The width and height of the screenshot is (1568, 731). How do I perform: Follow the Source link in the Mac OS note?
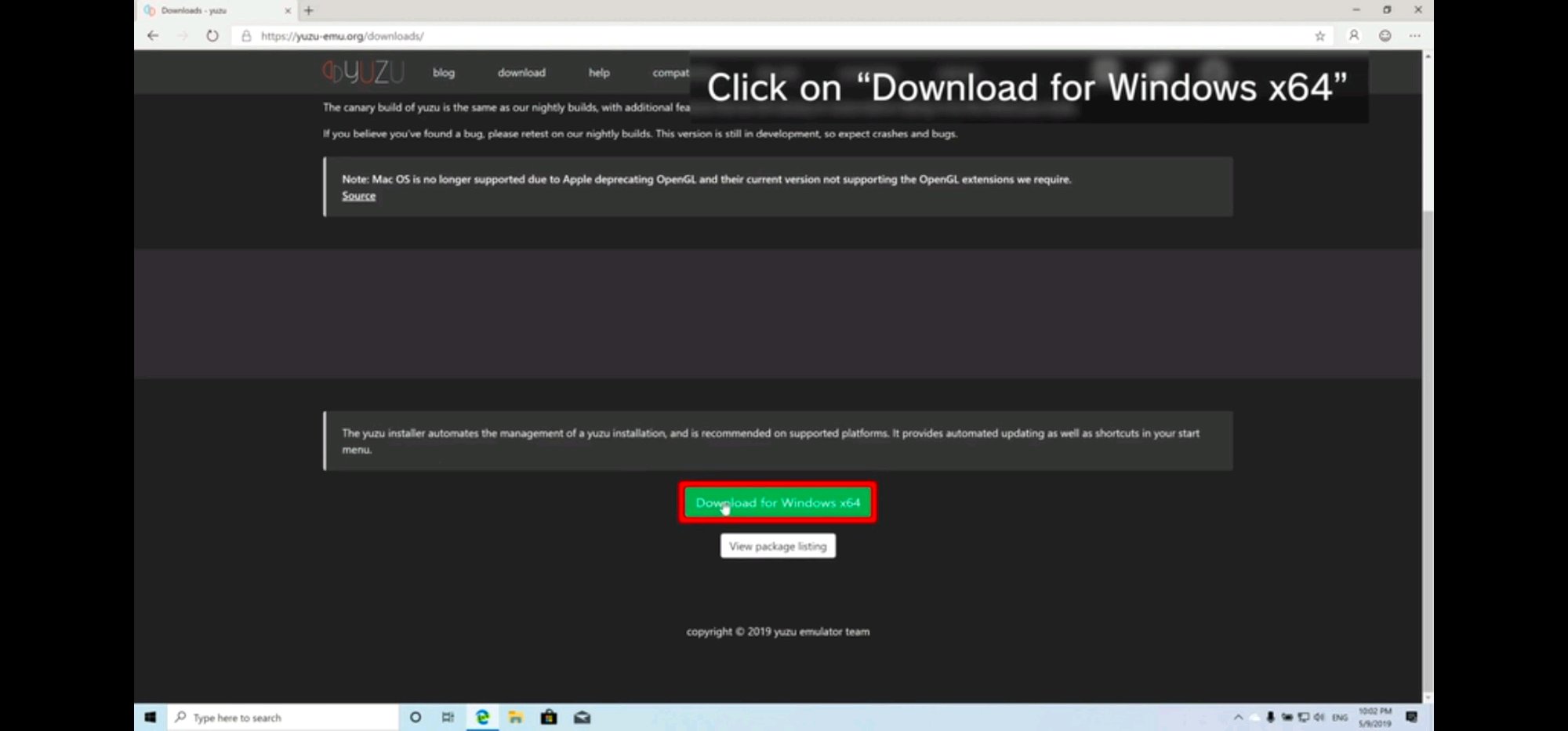358,196
